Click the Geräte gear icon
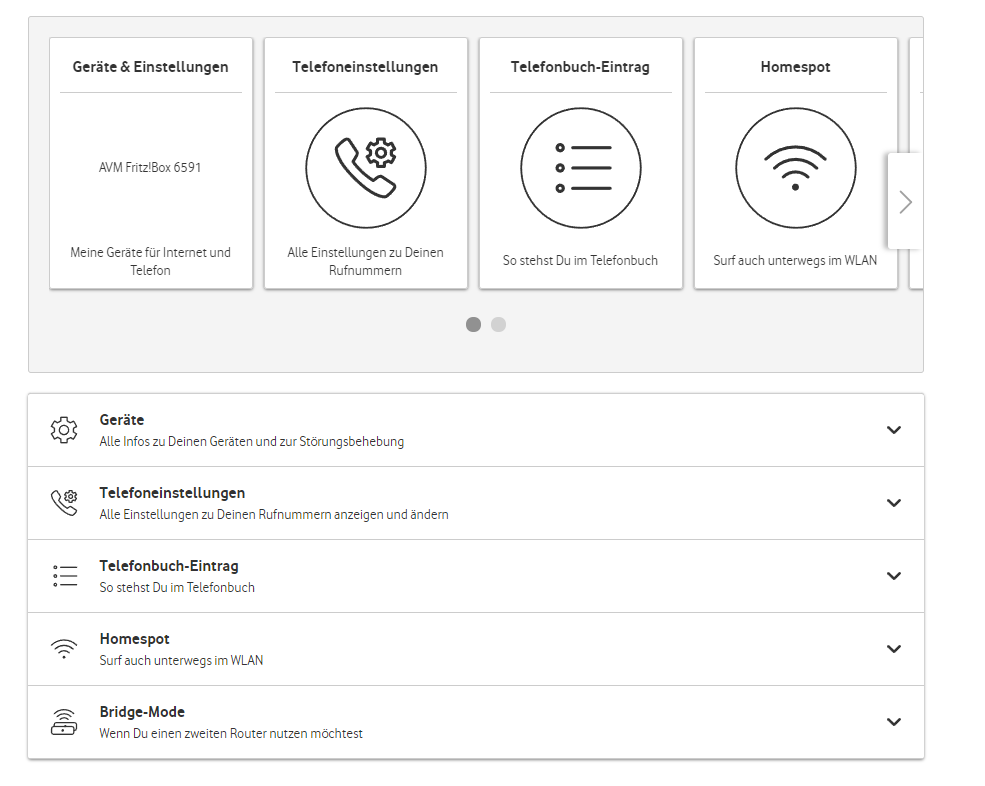 coord(64,429)
